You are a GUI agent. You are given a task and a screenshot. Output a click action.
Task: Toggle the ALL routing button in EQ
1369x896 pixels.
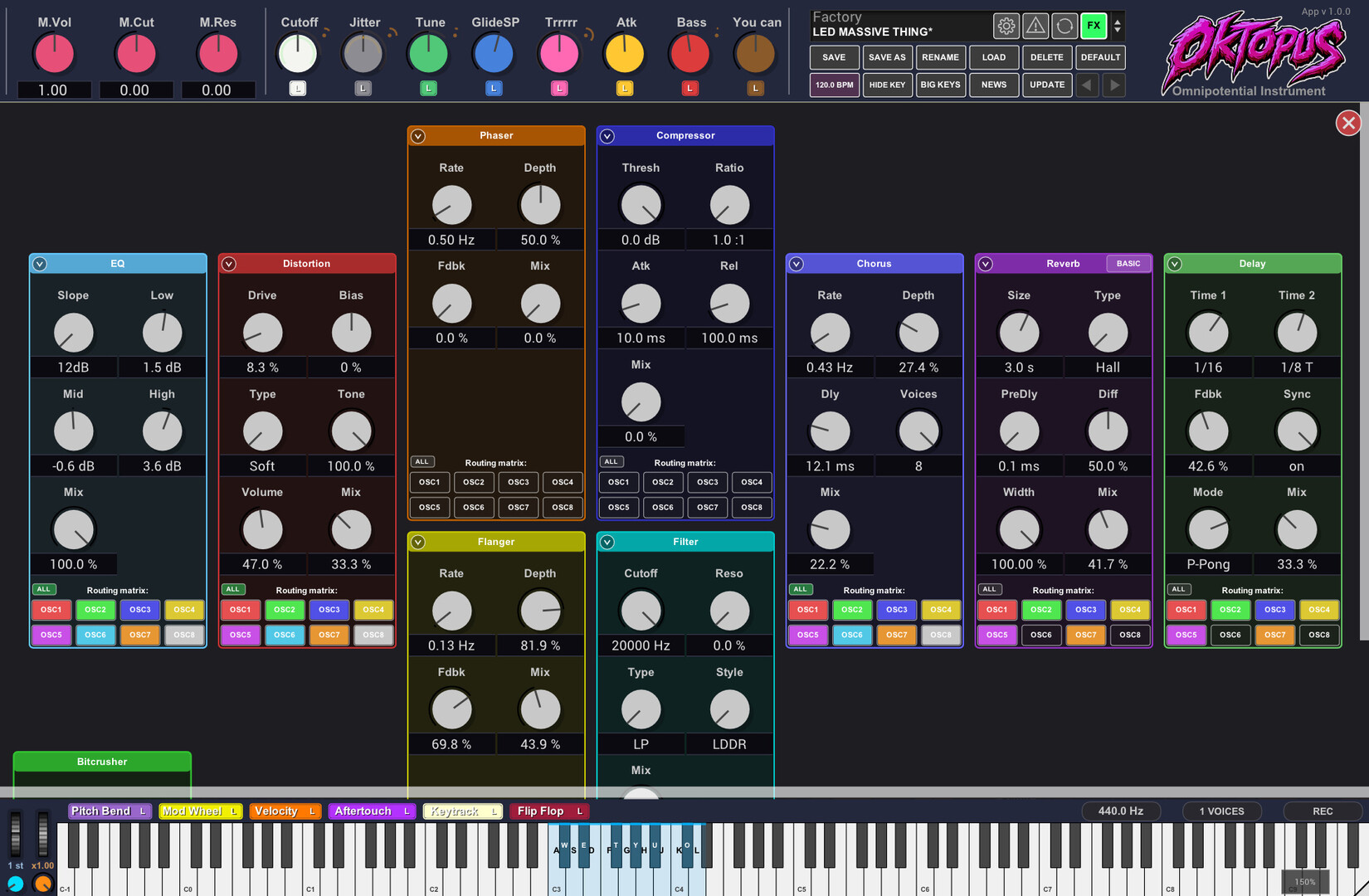[x=43, y=589]
